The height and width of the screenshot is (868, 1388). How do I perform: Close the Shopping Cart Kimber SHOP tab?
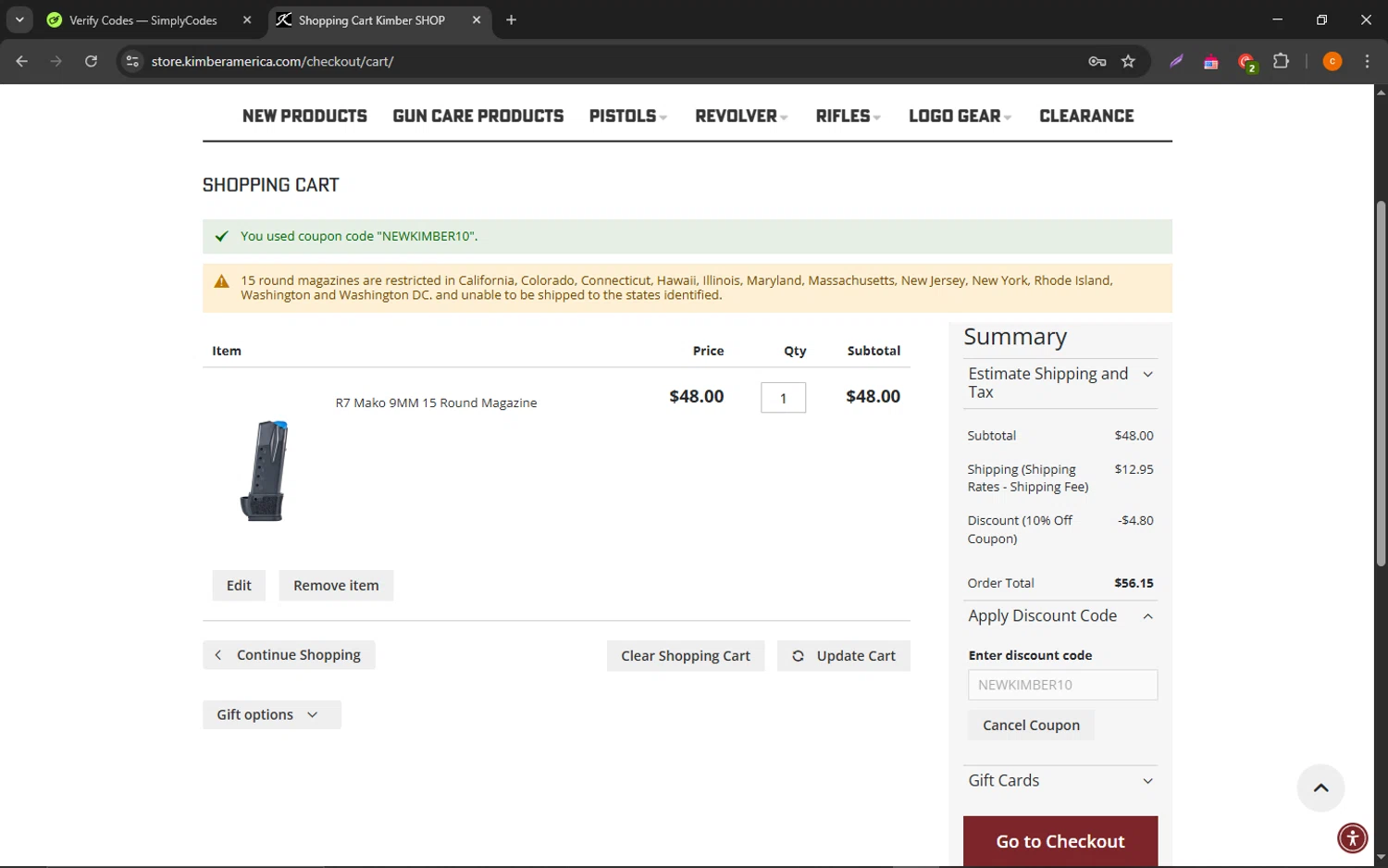click(x=477, y=19)
